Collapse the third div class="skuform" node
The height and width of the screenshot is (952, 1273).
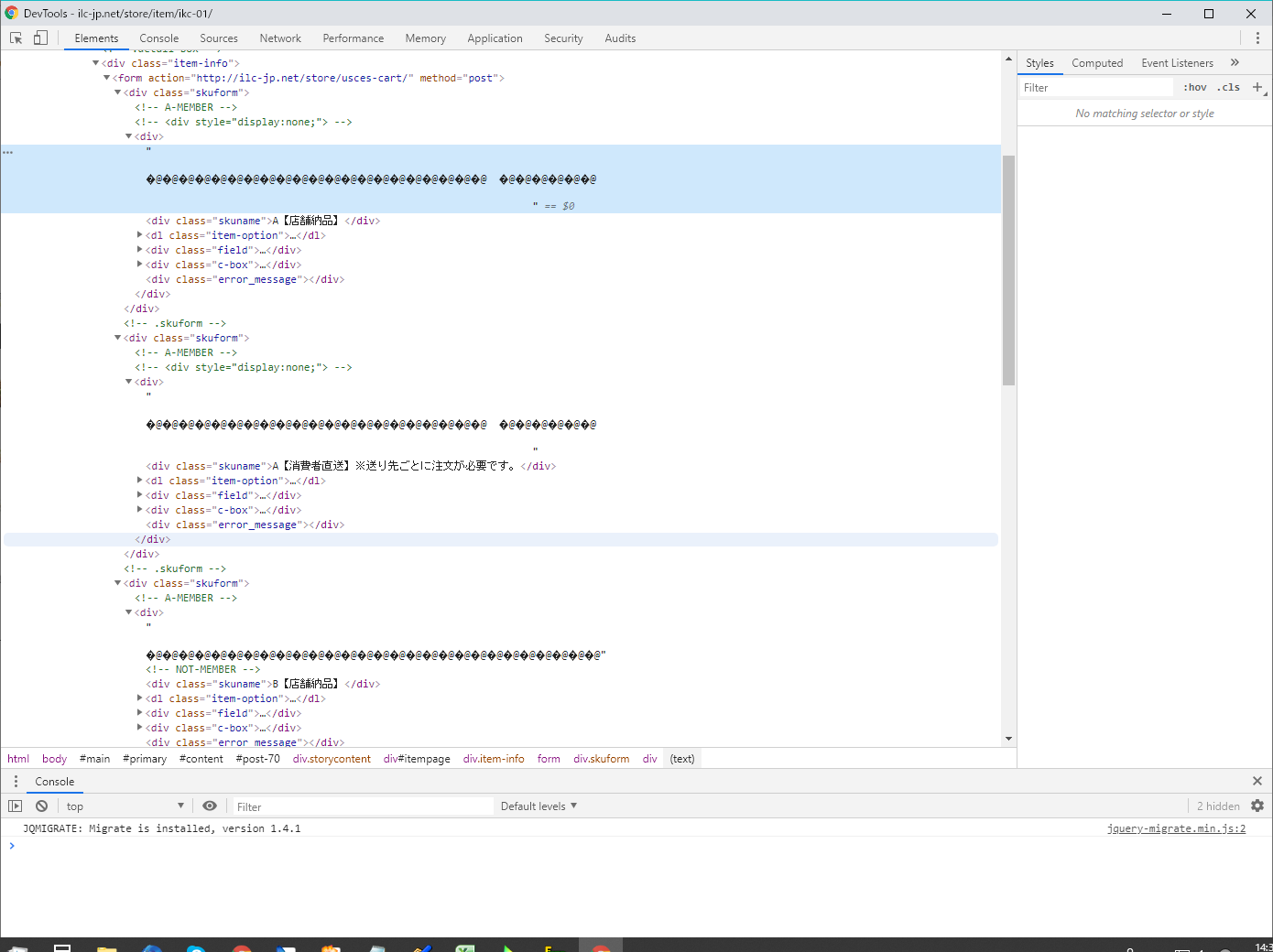(x=117, y=583)
